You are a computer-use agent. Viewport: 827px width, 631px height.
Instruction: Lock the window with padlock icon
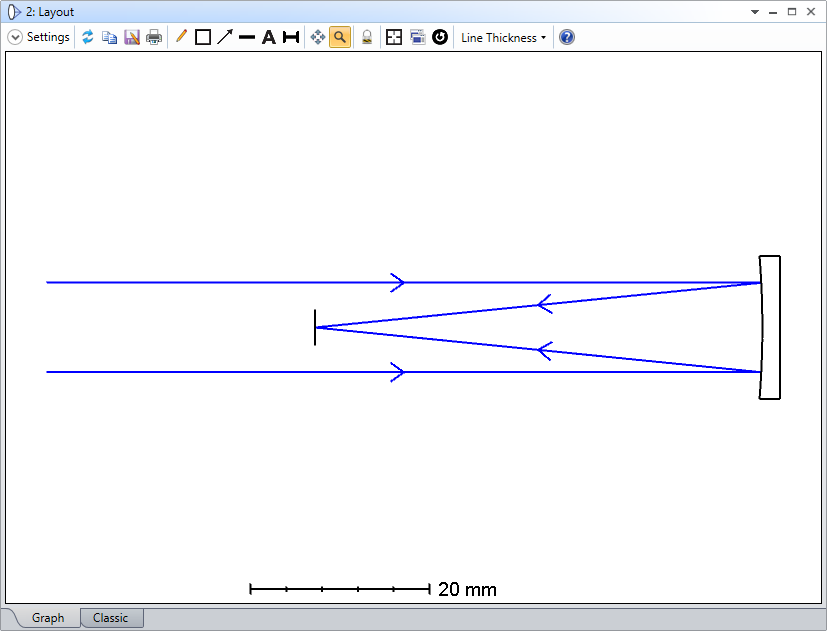click(367, 37)
